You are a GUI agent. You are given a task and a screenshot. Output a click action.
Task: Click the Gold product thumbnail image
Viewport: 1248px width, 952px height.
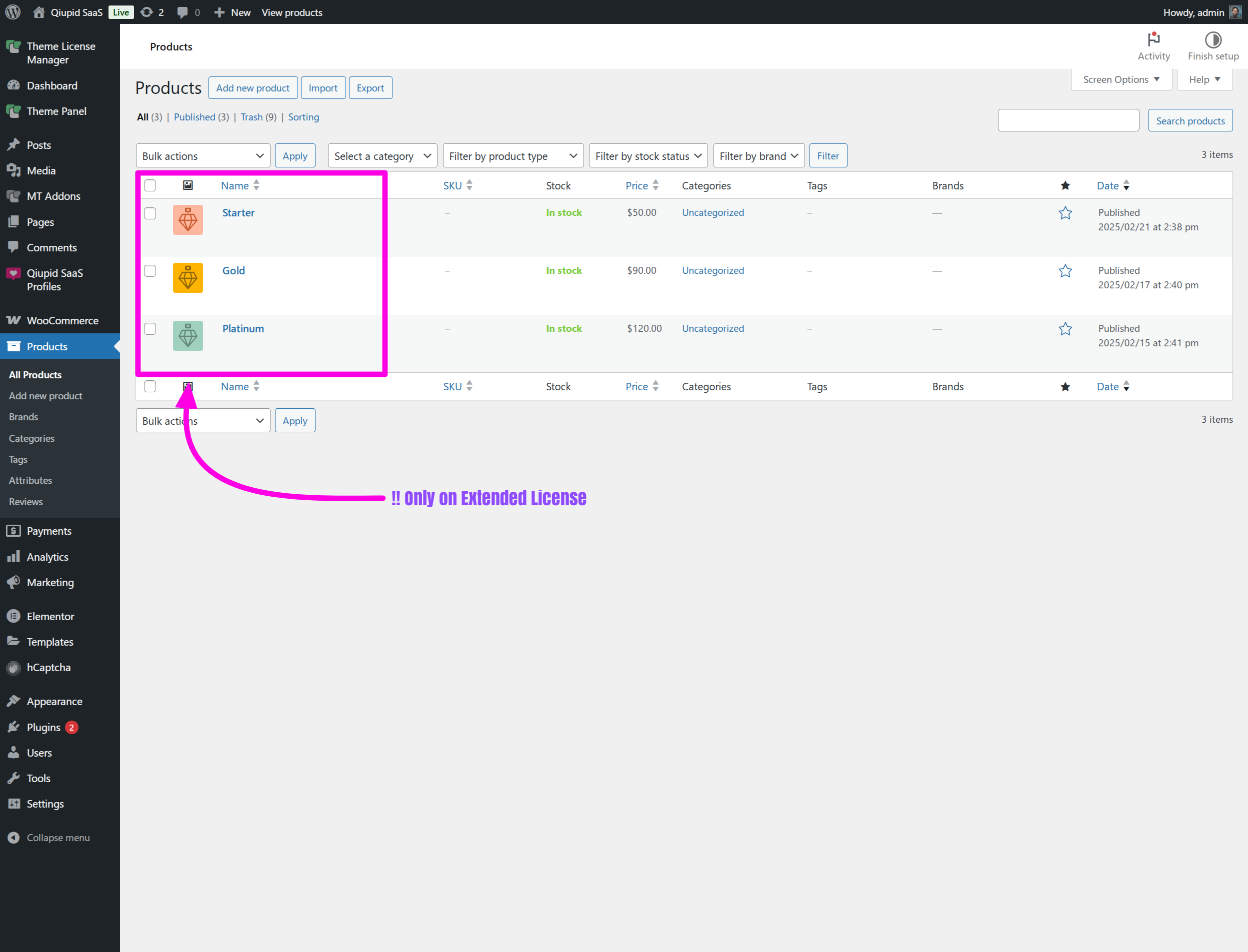pos(187,278)
